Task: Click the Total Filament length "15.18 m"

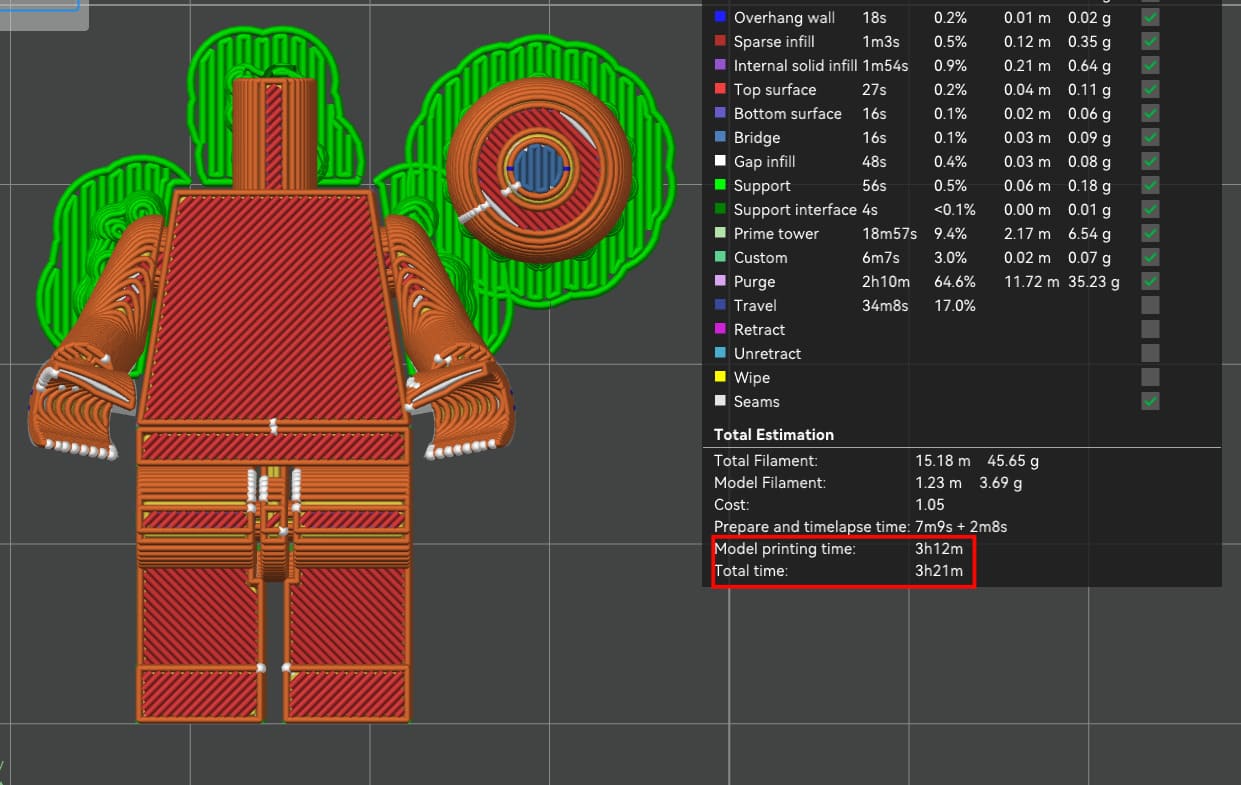Action: [x=942, y=461]
